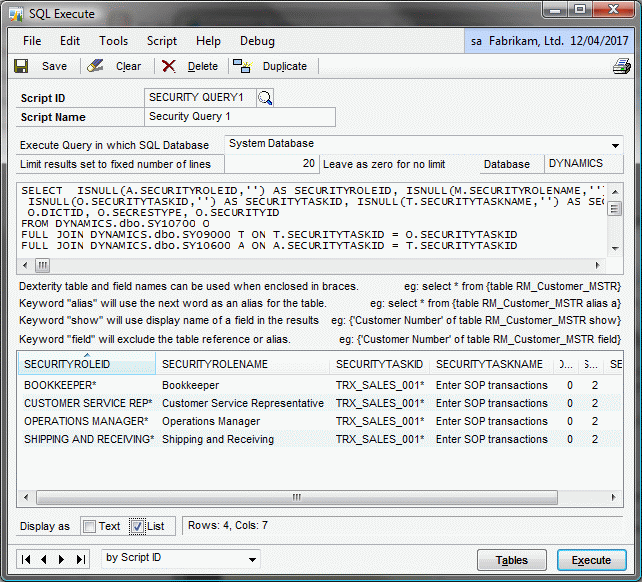Select the OPERATIONS MANAGER* row
This screenshot has width=642, height=582.
(320, 421)
